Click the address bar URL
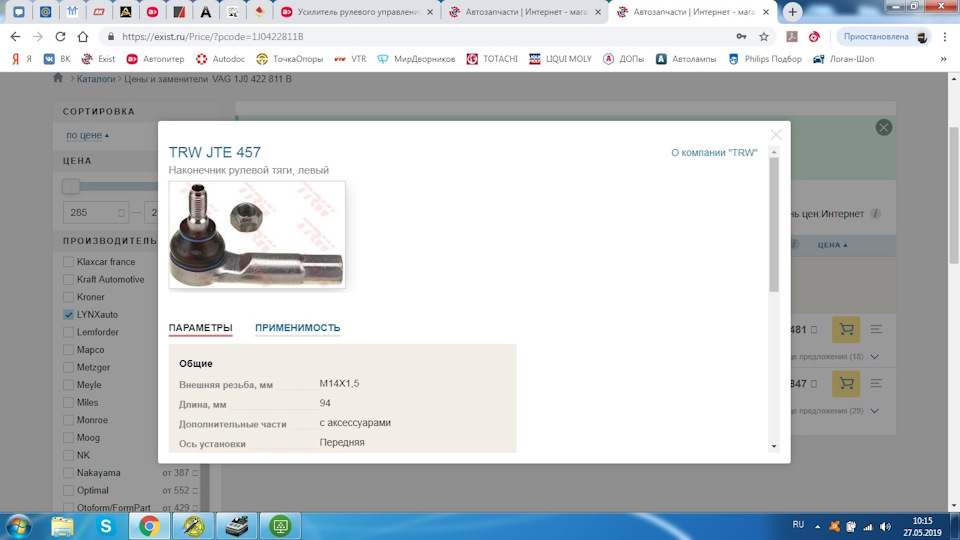This screenshot has height=540, width=960. pos(212,37)
